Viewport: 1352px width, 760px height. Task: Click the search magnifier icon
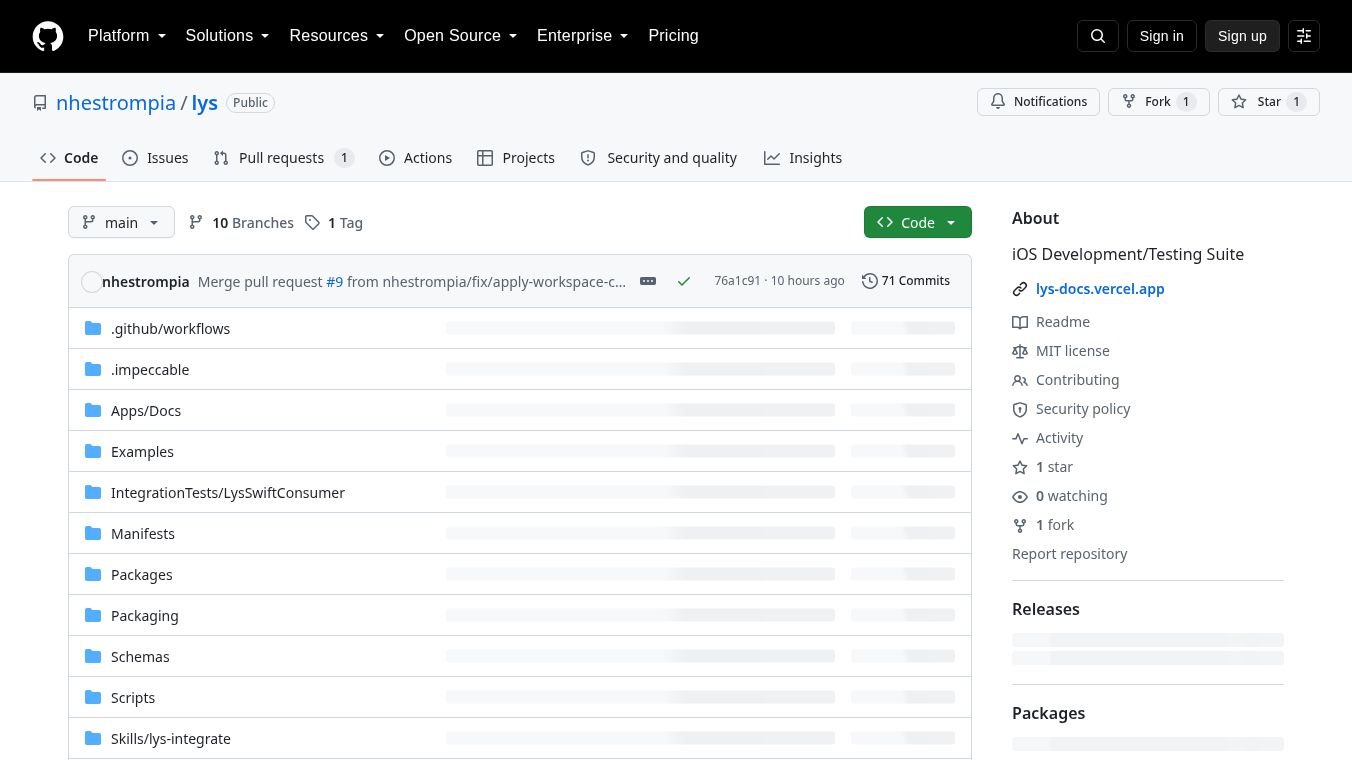[1098, 36]
